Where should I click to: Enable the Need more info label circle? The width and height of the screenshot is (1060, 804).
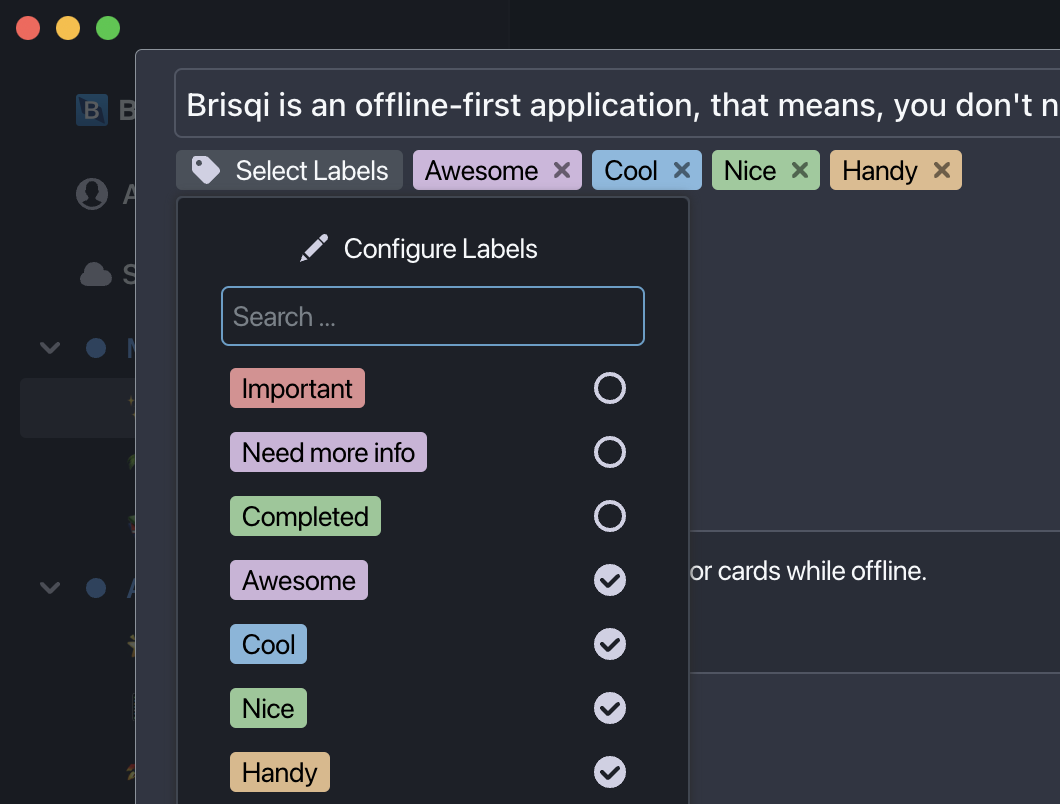[610, 452]
